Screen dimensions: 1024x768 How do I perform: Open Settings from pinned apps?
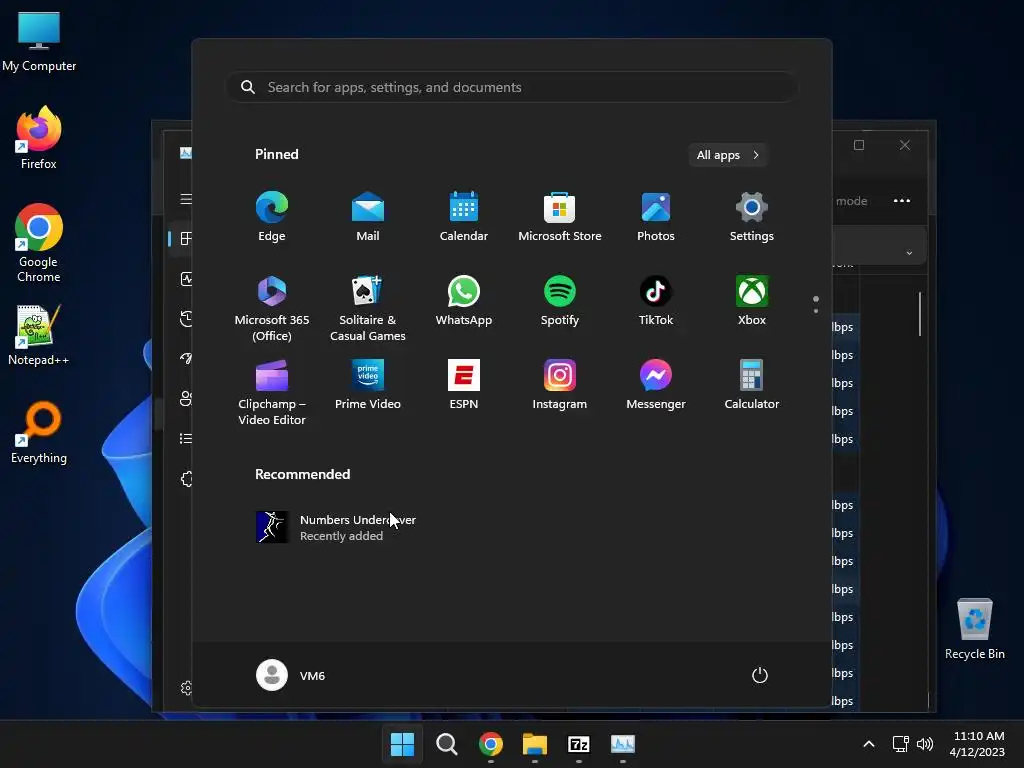click(x=752, y=217)
